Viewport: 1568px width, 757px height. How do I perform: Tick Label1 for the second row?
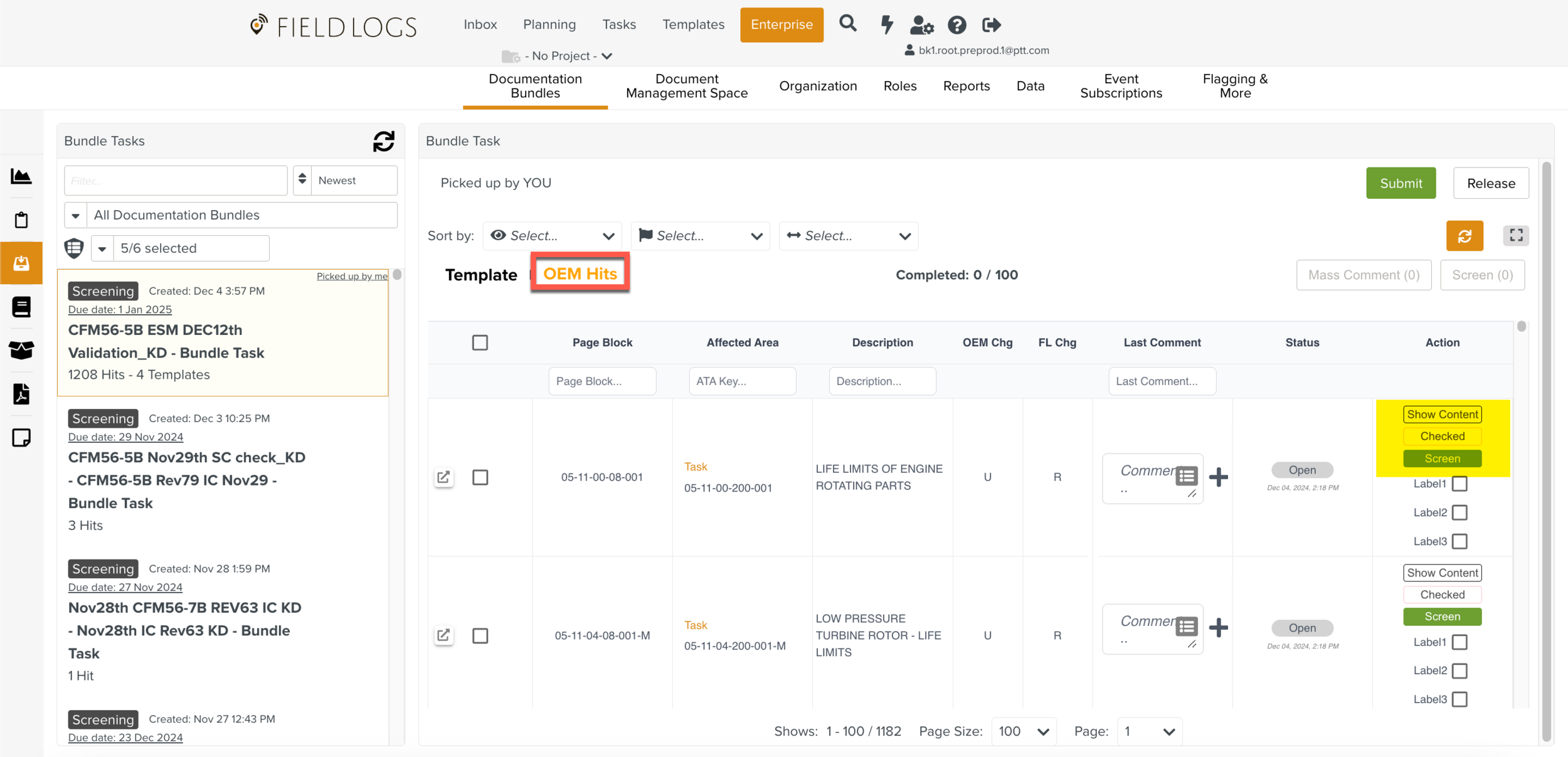click(x=1459, y=642)
